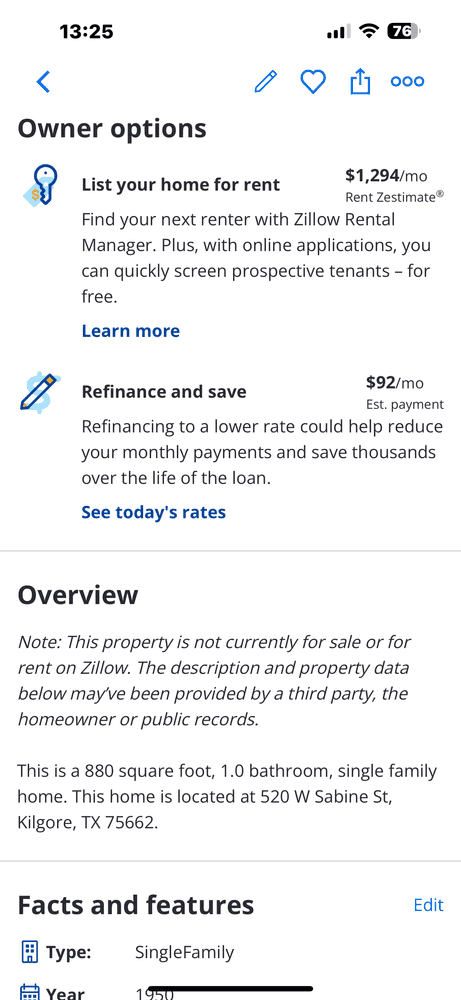Screen dimensions: 461x1000
Task: Save home with the heart icon
Action: 313,82
